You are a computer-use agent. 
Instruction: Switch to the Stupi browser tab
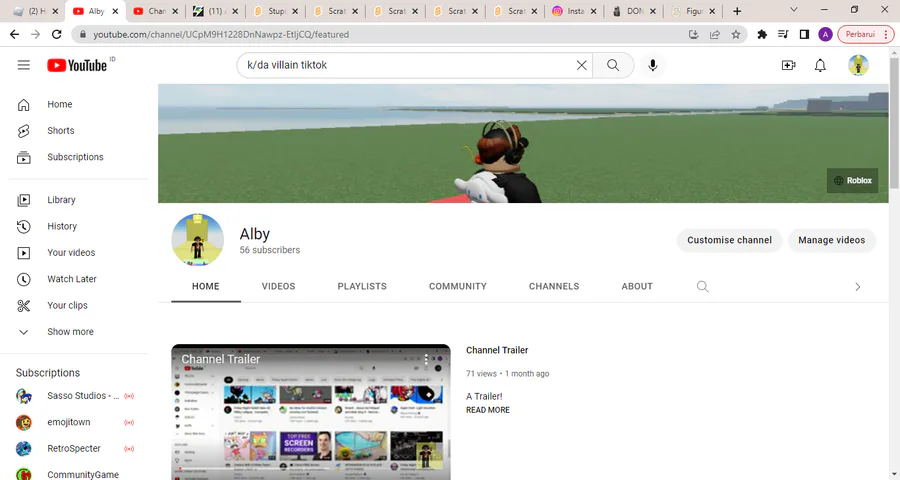coord(276,11)
